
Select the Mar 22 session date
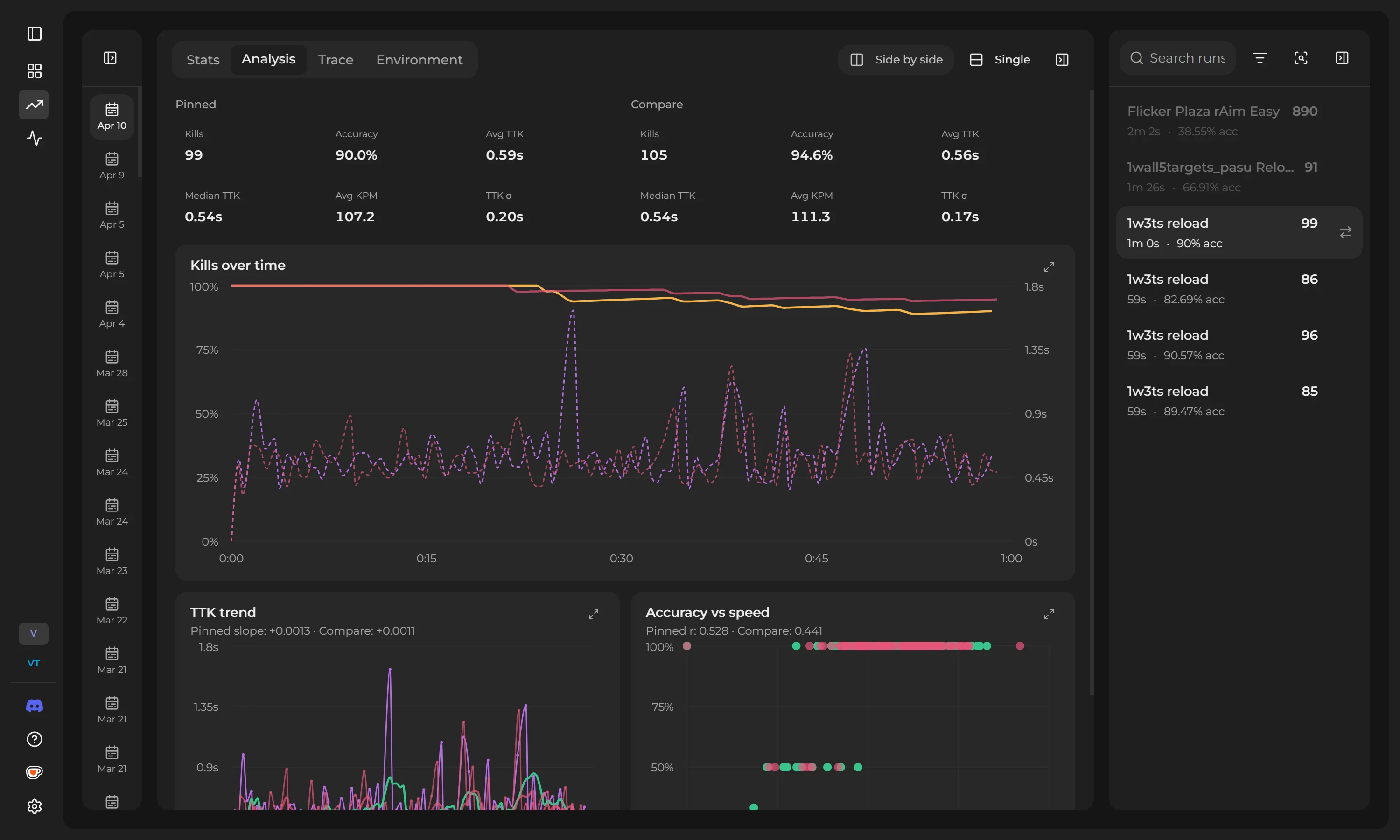pyautogui.click(x=112, y=611)
